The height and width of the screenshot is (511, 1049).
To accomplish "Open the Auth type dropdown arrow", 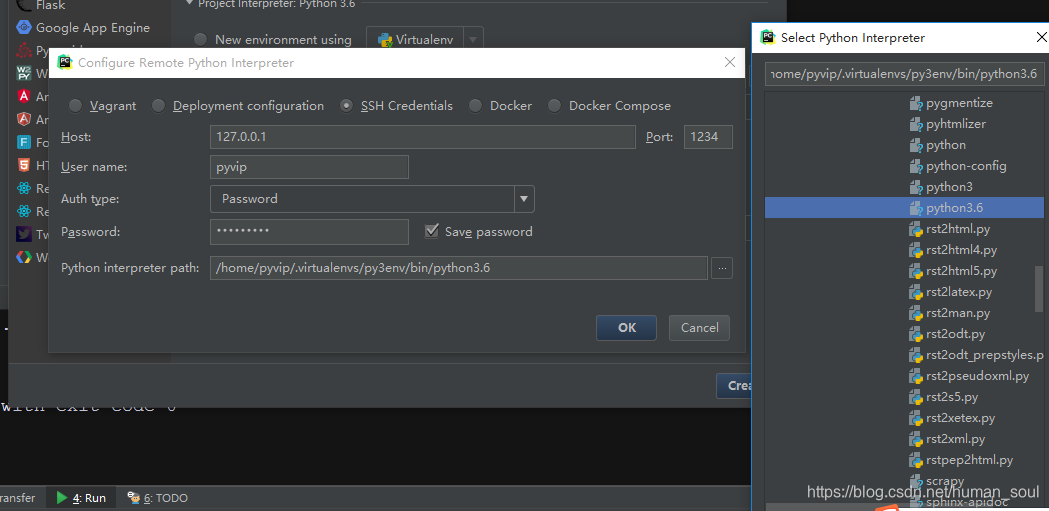I will tap(524, 199).
